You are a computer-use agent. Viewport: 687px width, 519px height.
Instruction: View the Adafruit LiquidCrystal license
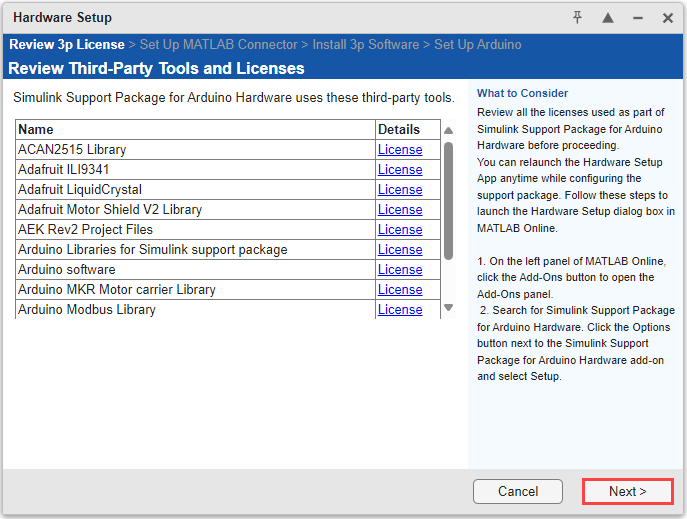[400, 190]
